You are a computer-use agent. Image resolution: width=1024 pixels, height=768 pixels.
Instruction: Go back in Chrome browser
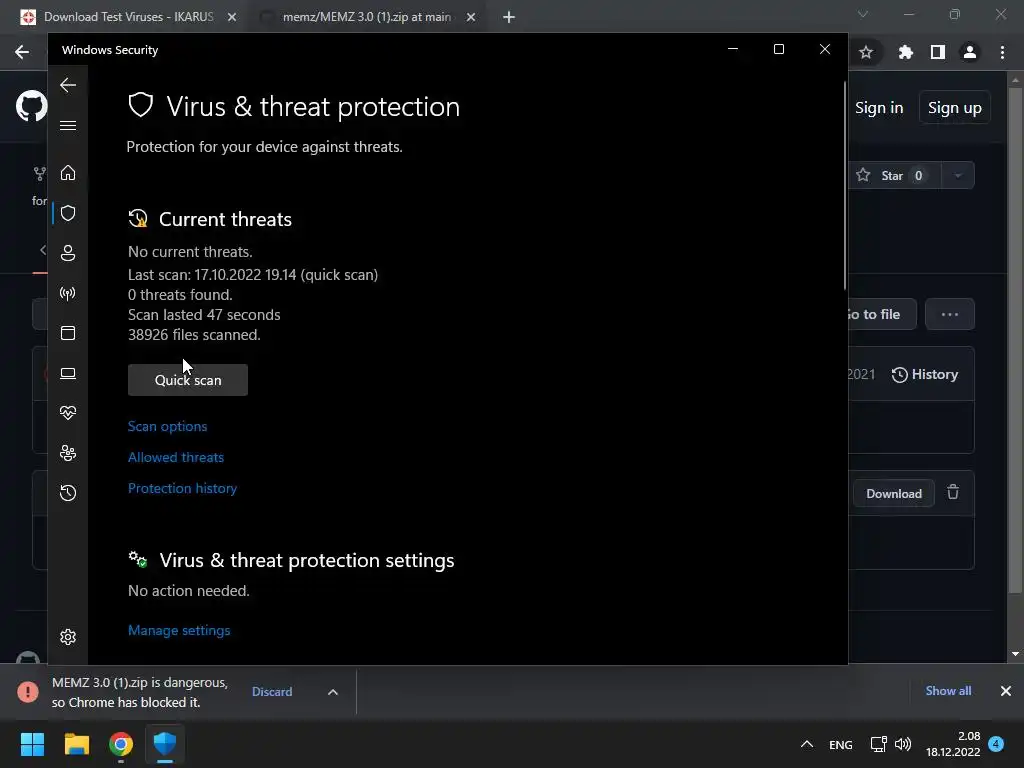click(x=22, y=52)
